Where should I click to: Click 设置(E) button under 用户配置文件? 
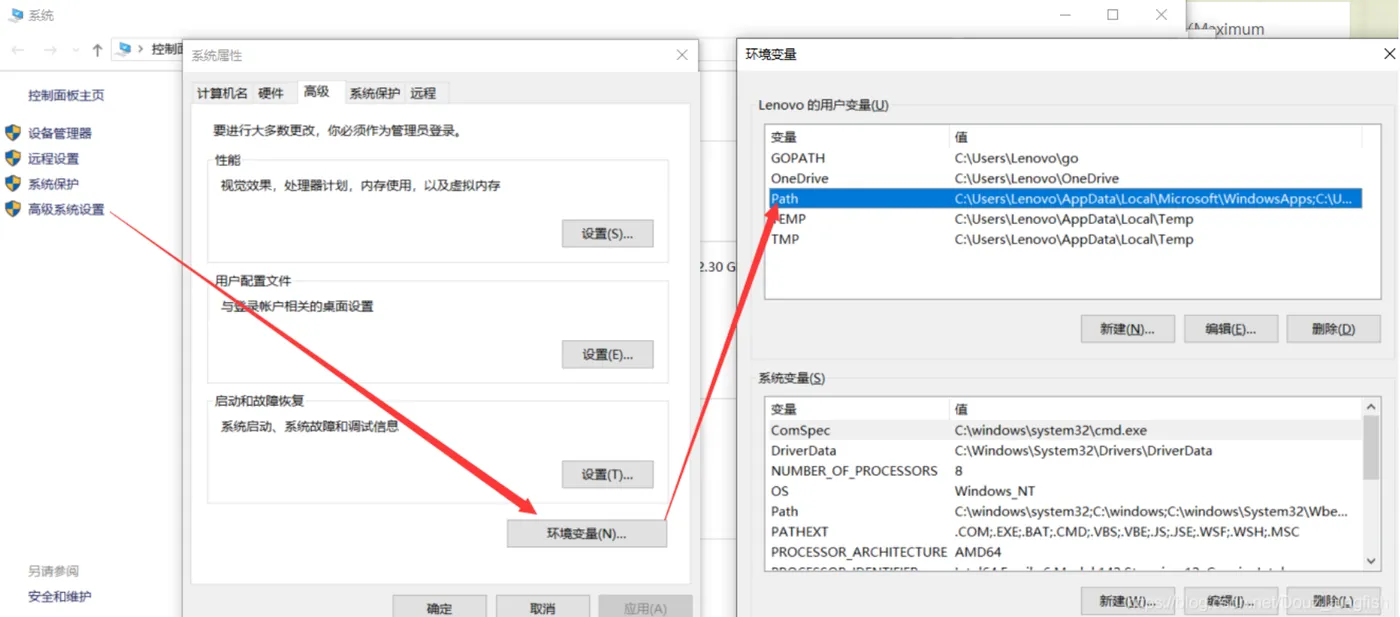[608, 354]
